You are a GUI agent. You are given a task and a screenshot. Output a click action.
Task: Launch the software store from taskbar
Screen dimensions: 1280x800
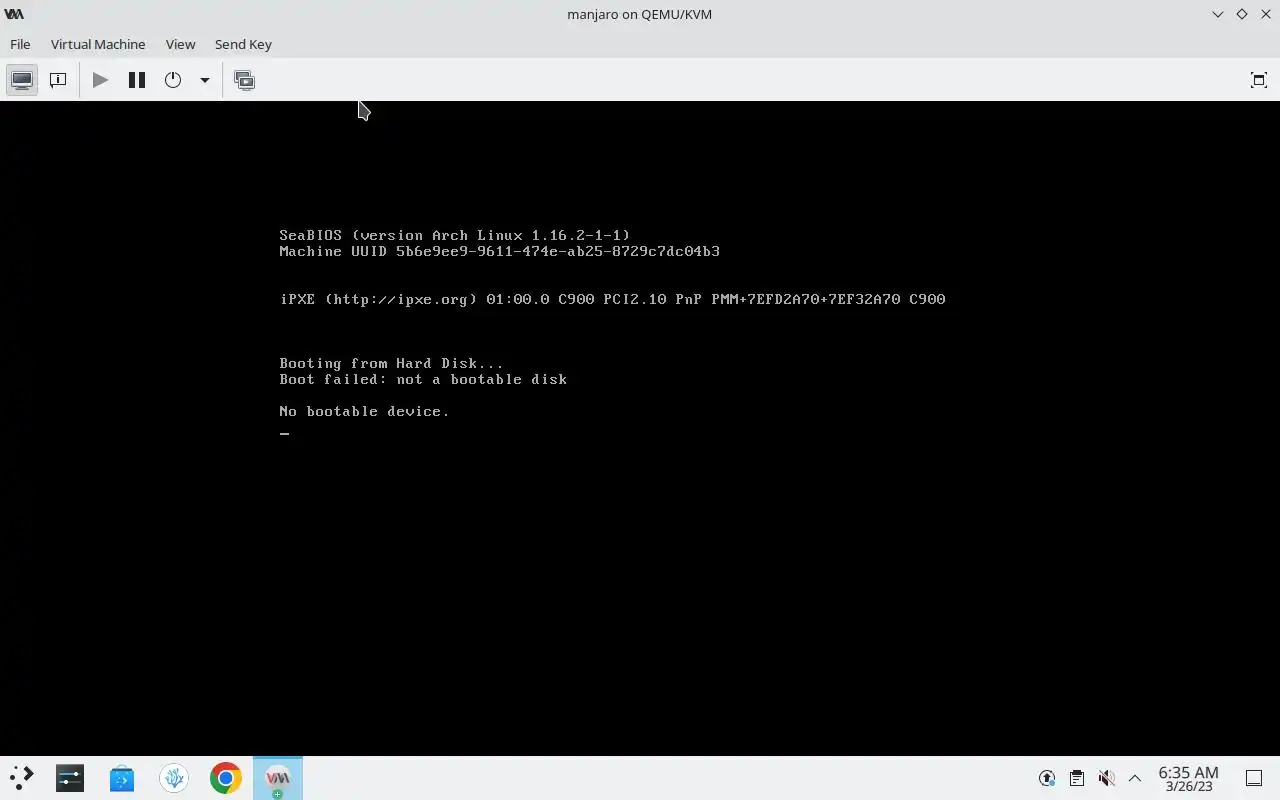(122, 778)
